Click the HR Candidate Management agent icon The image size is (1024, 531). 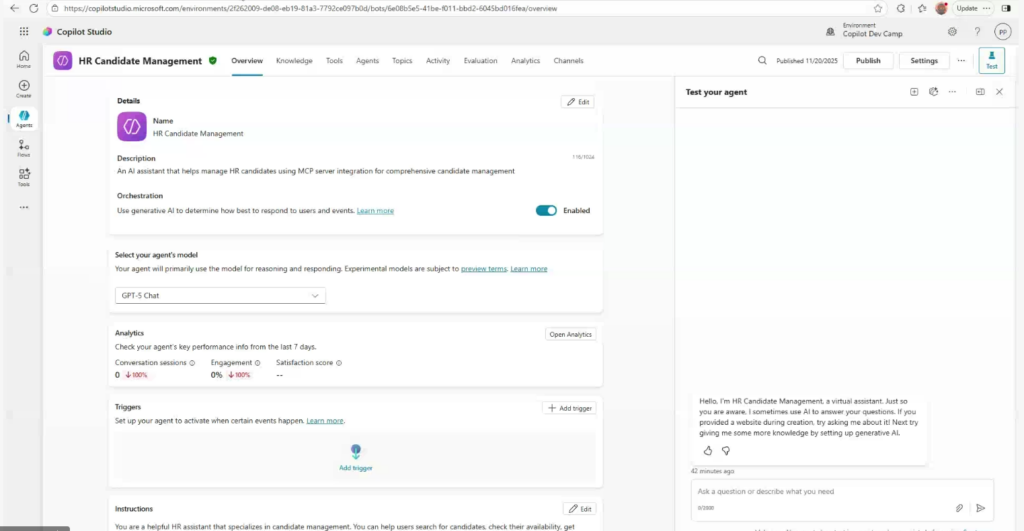pos(63,61)
